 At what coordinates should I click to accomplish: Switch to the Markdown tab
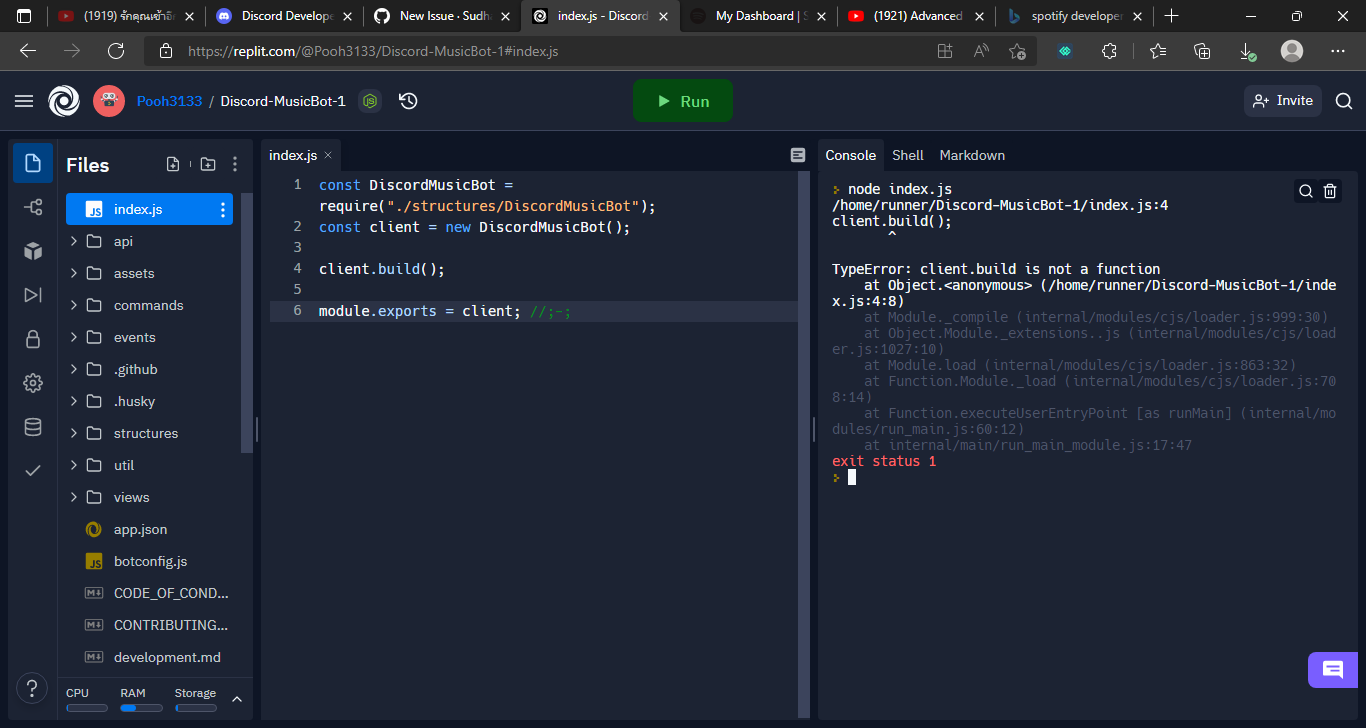(971, 155)
